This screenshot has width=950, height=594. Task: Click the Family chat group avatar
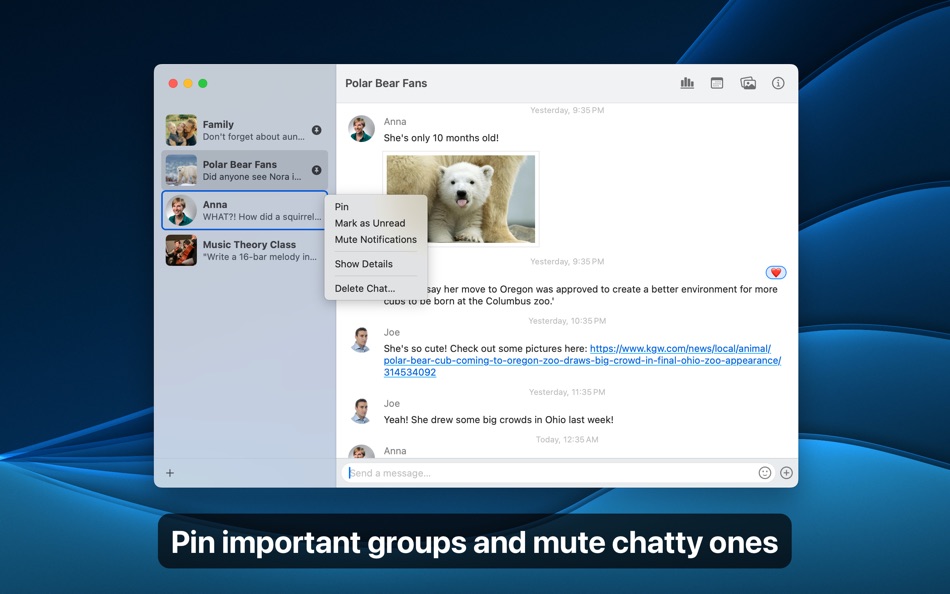point(181,130)
